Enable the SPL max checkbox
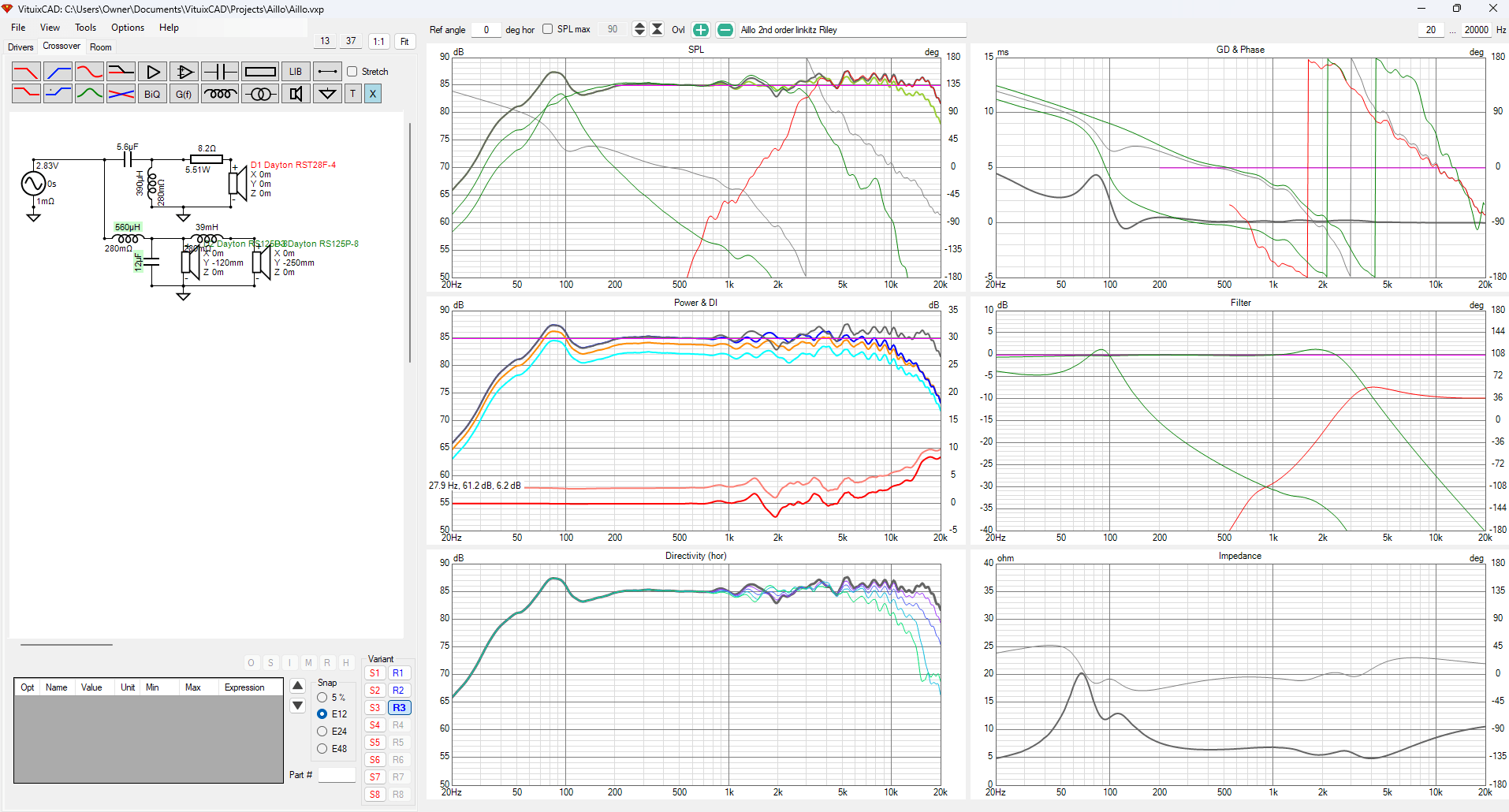This screenshot has height=812, width=1509. [548, 29]
